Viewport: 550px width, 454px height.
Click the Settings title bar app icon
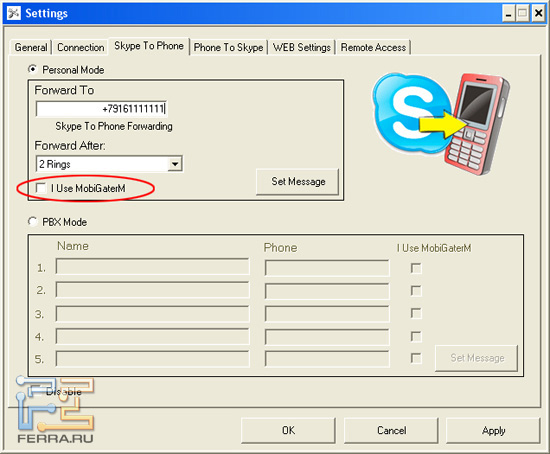(14, 13)
